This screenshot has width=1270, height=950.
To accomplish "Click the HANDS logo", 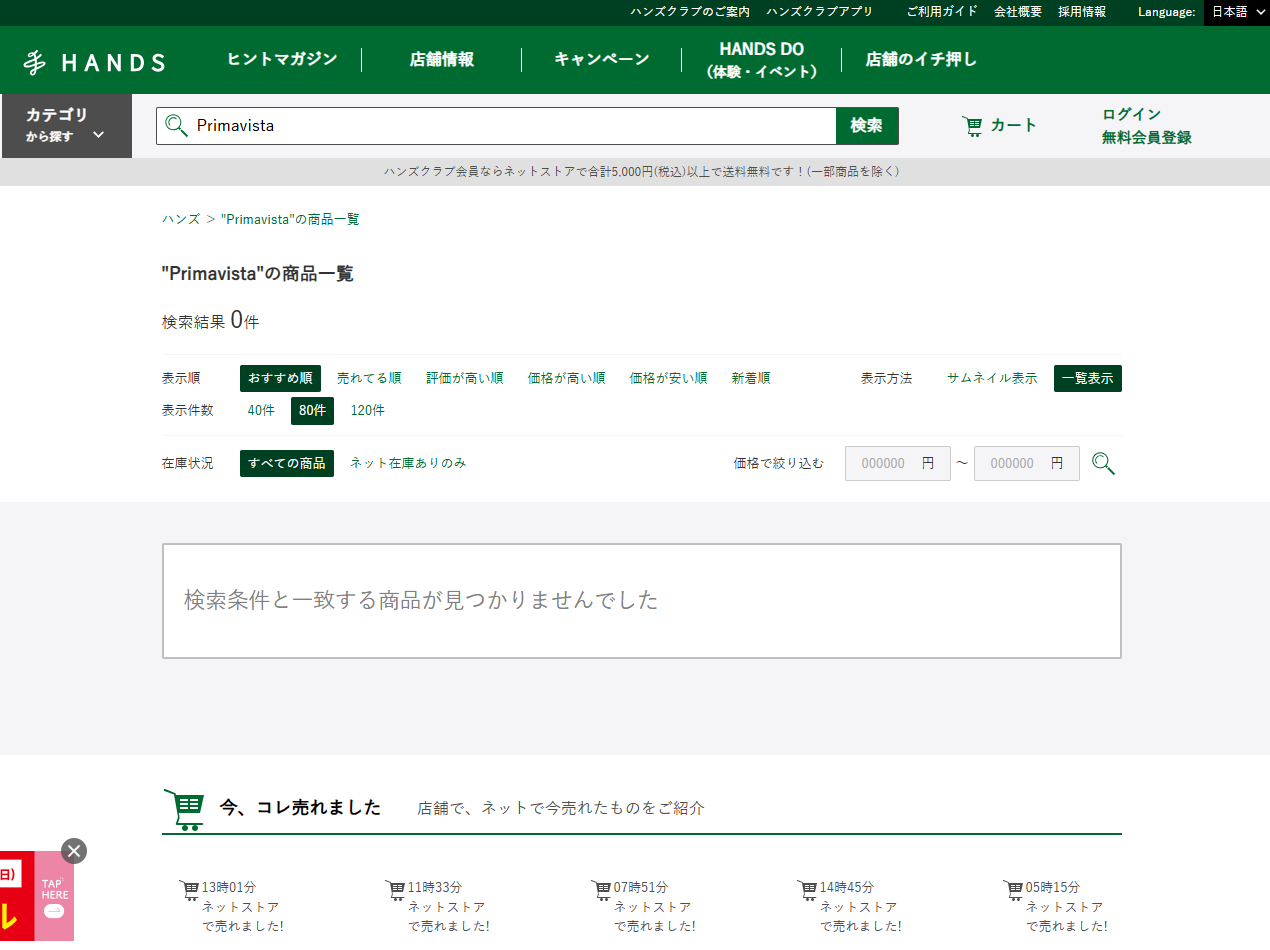I will tap(94, 62).
